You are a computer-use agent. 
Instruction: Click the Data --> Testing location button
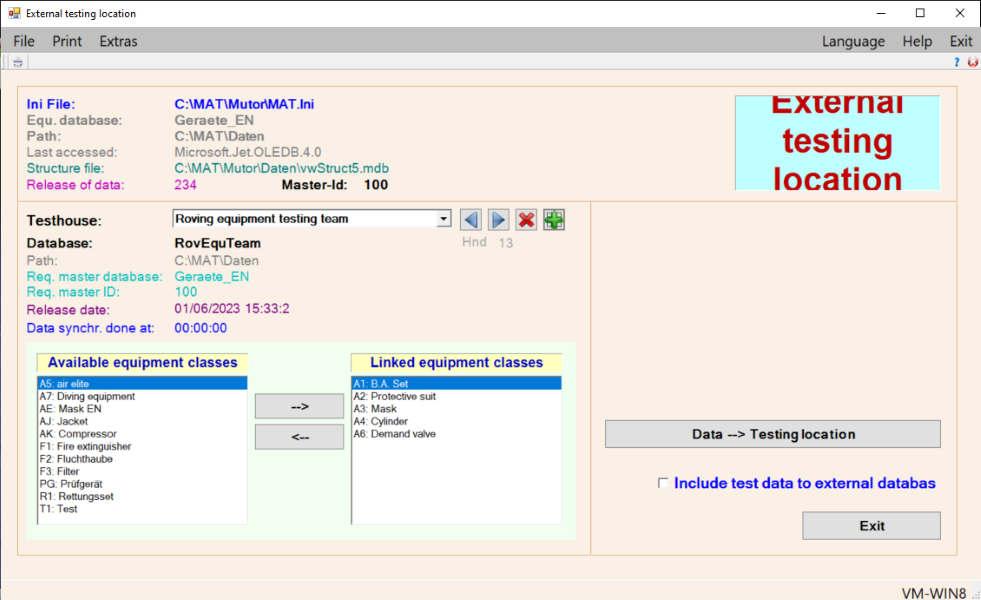tap(772, 434)
